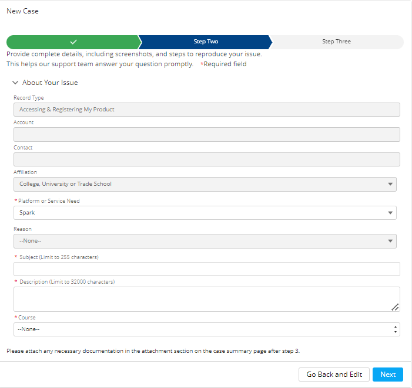Open the Platform or Service Need dropdown

tap(205, 213)
